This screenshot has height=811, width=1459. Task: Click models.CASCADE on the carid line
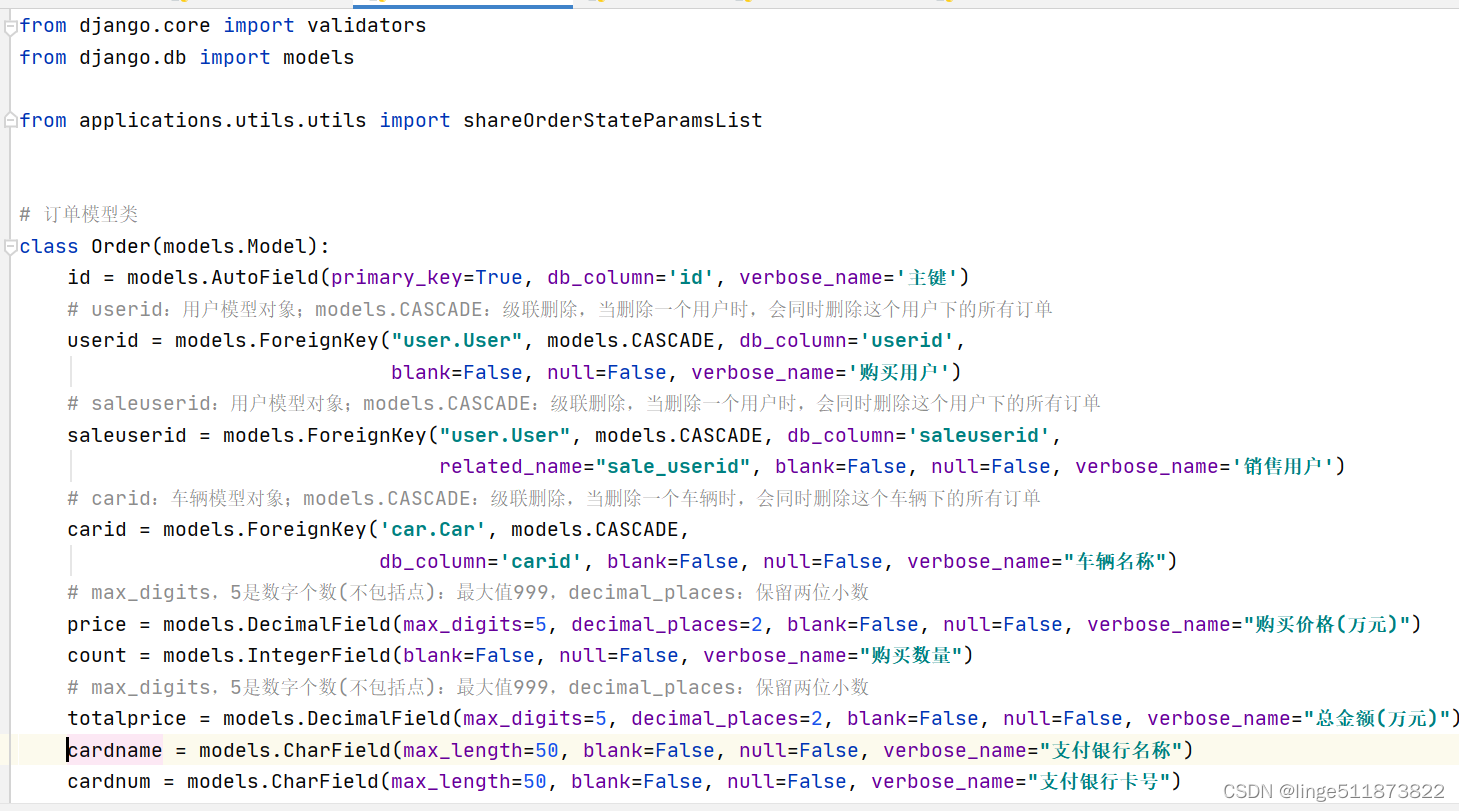pyautogui.click(x=595, y=530)
